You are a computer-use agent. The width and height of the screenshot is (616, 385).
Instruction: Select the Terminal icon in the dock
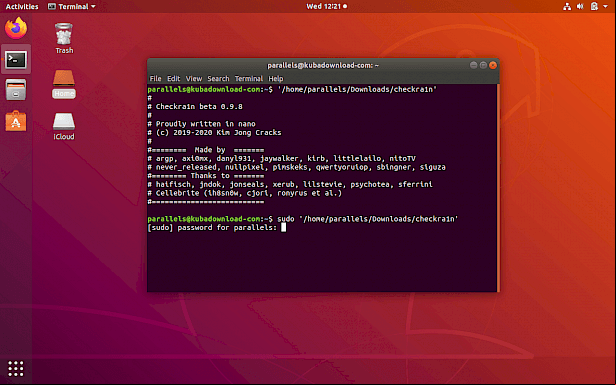[16, 60]
